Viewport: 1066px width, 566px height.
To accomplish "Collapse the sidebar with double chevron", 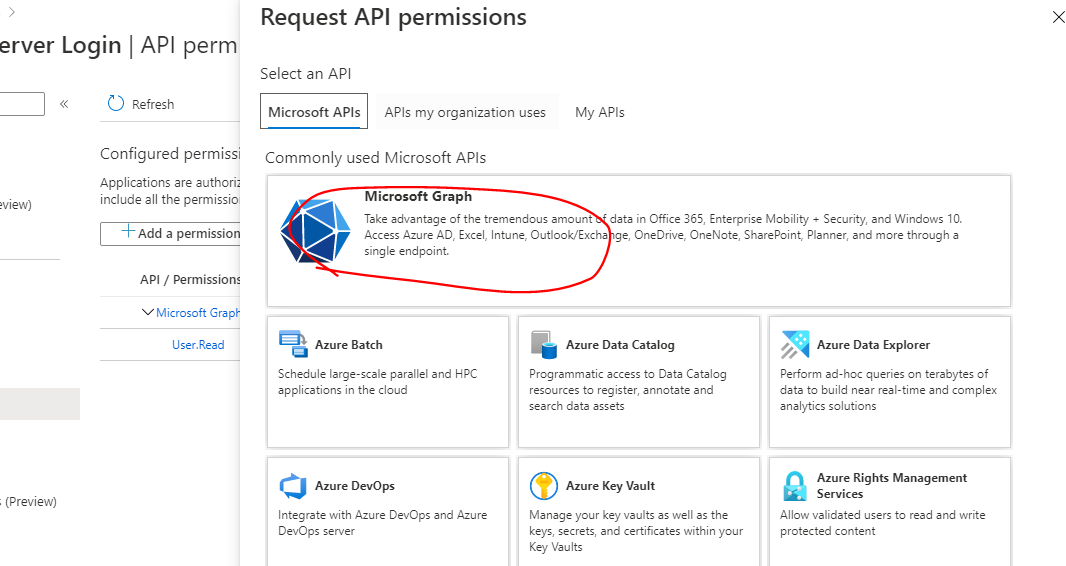I will point(64,104).
